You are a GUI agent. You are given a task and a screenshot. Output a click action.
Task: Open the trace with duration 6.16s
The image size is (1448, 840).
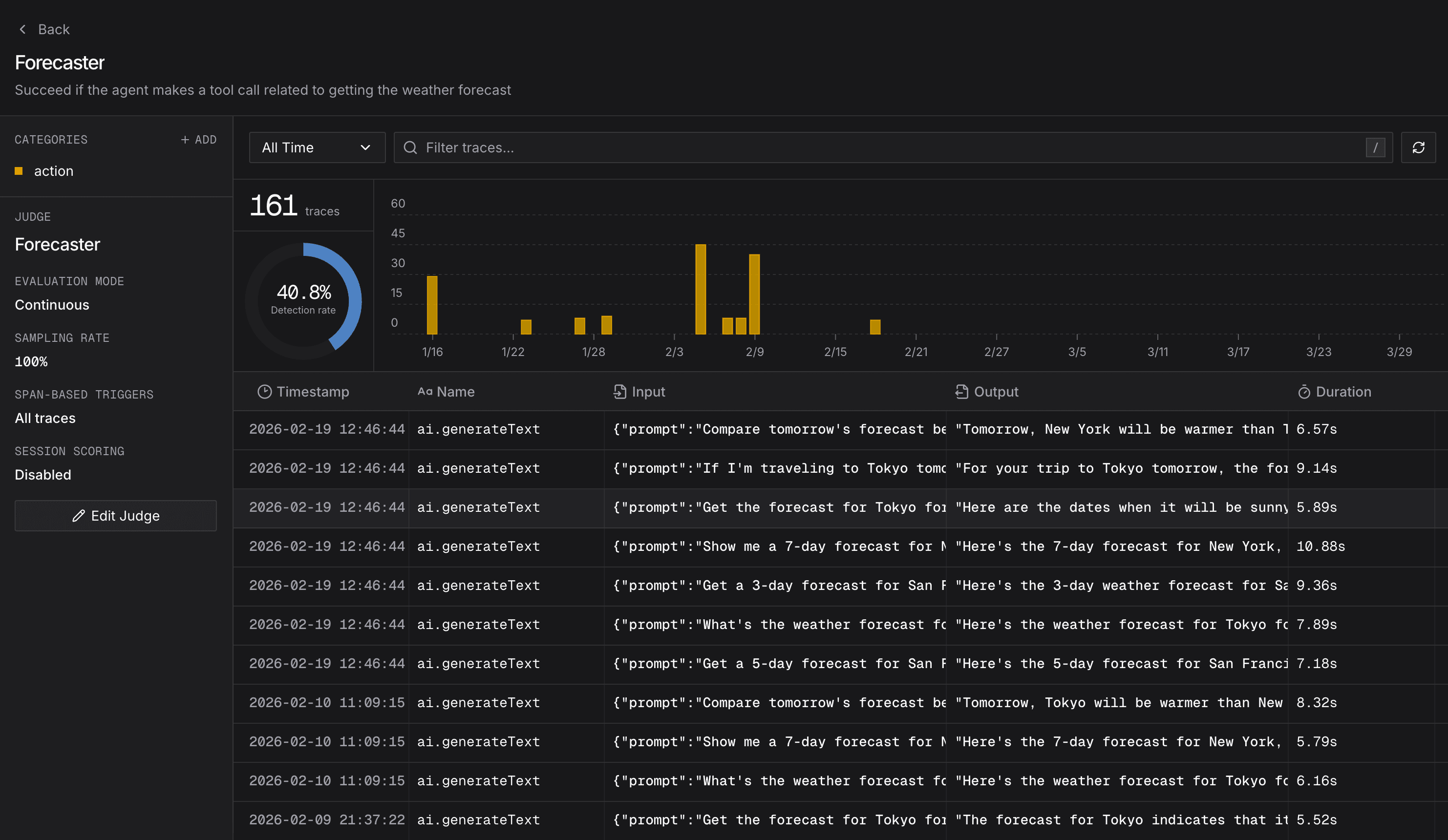[841, 781]
